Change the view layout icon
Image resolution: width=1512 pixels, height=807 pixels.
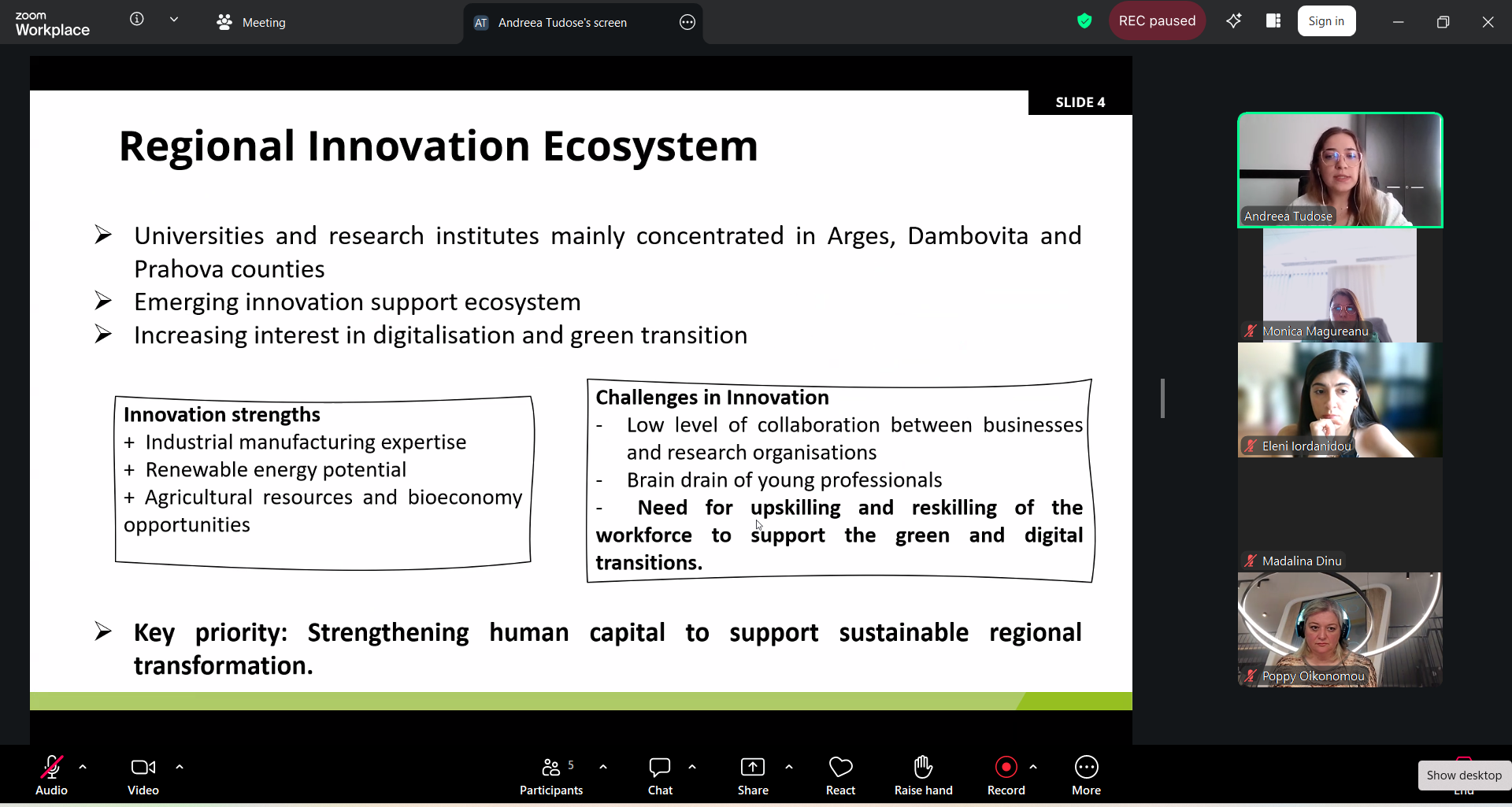coord(1273,21)
